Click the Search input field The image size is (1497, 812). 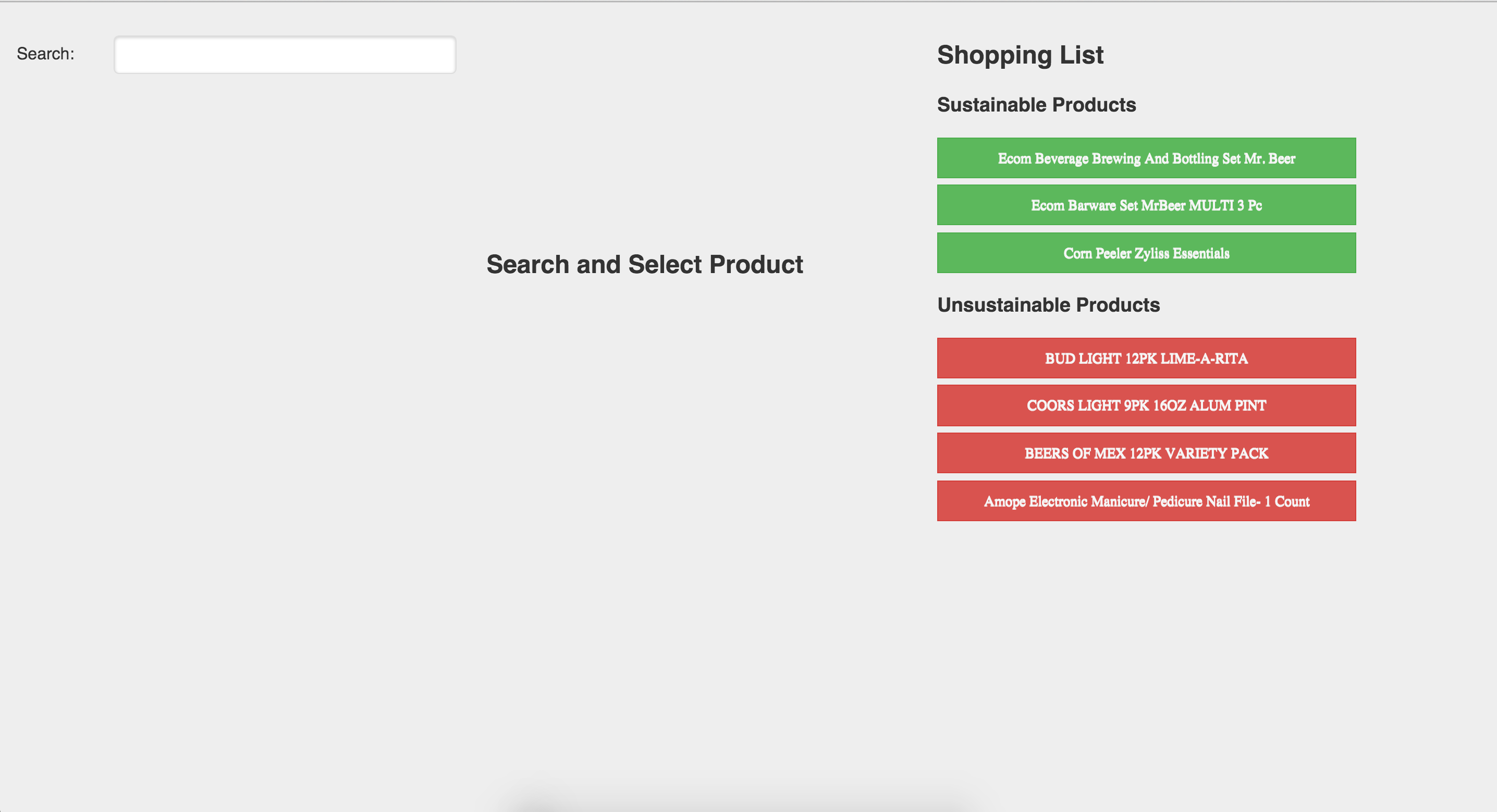click(x=285, y=55)
